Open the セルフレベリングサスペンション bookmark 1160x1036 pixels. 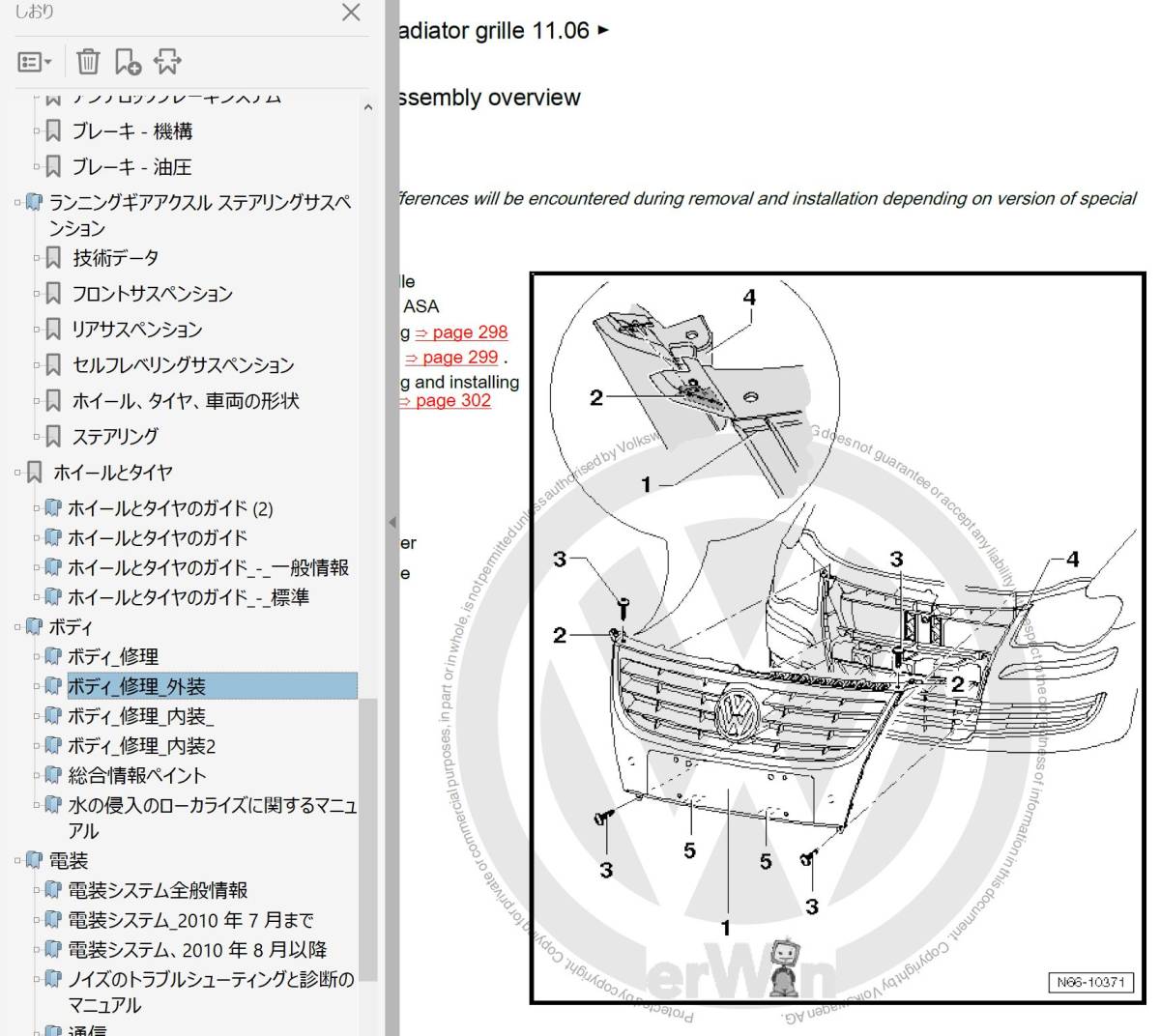[x=183, y=365]
